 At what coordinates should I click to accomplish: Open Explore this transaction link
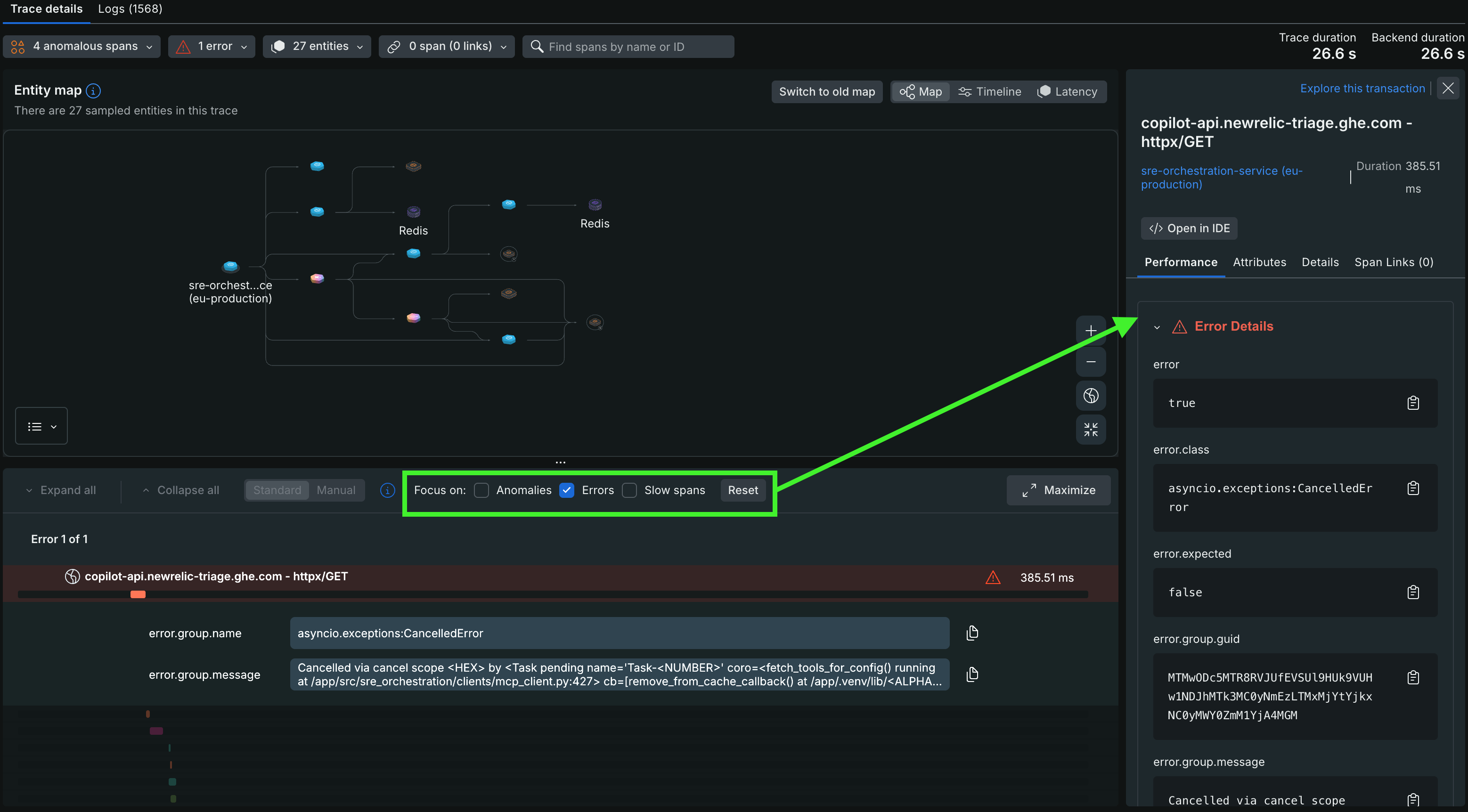(x=1362, y=89)
